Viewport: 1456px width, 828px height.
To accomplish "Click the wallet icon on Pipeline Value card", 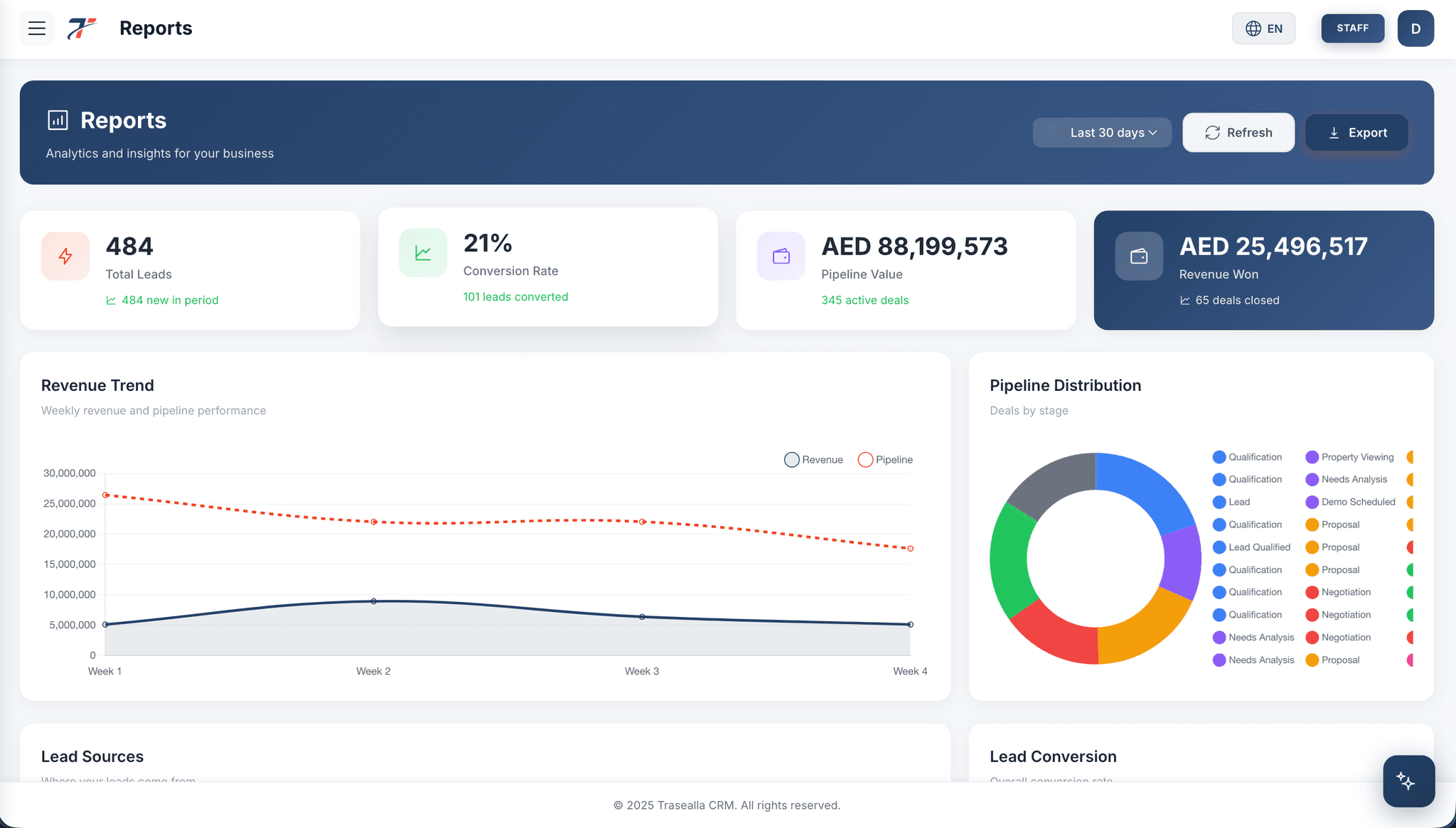I will tap(781, 256).
